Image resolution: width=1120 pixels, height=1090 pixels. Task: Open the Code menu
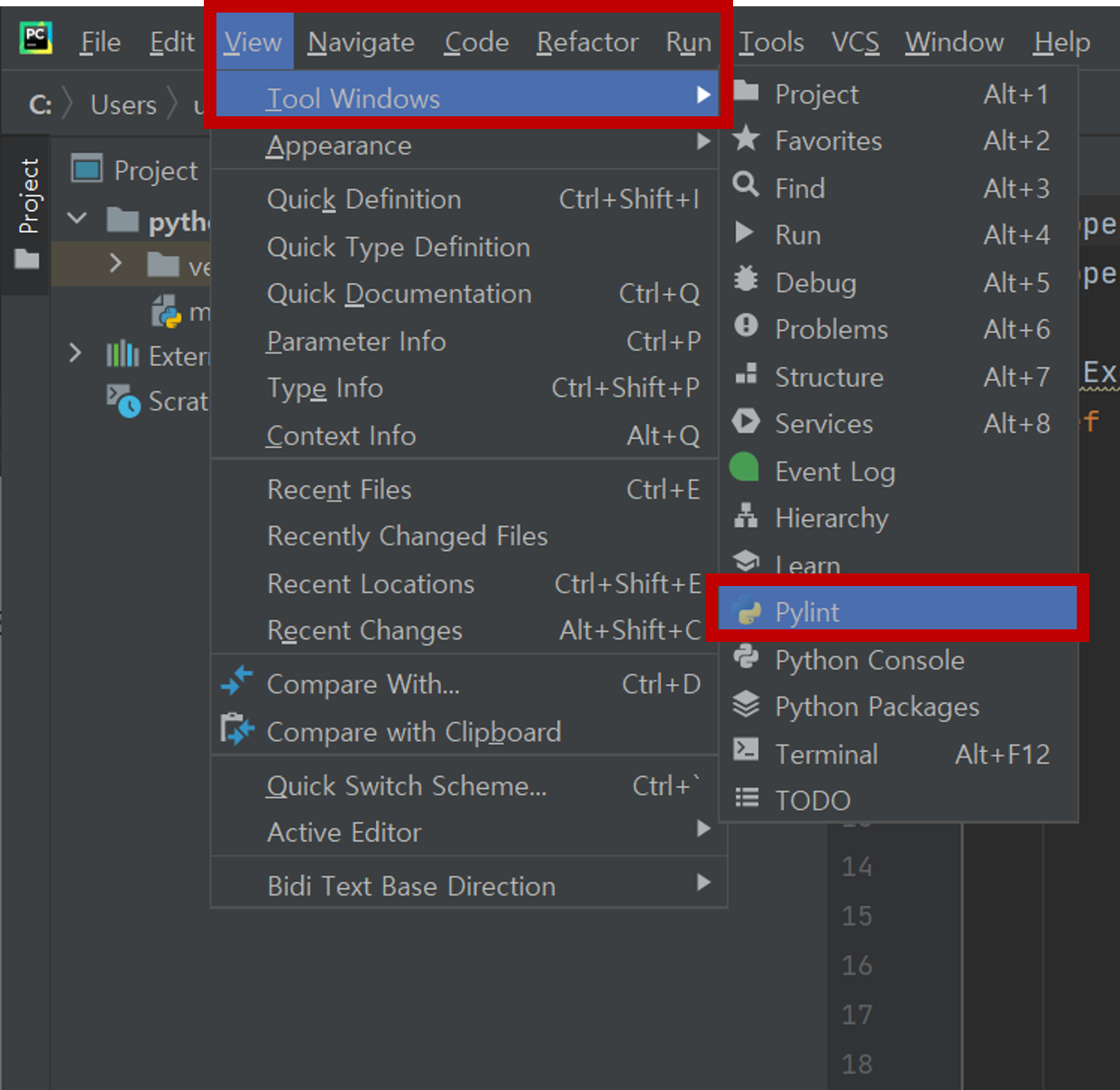476,41
